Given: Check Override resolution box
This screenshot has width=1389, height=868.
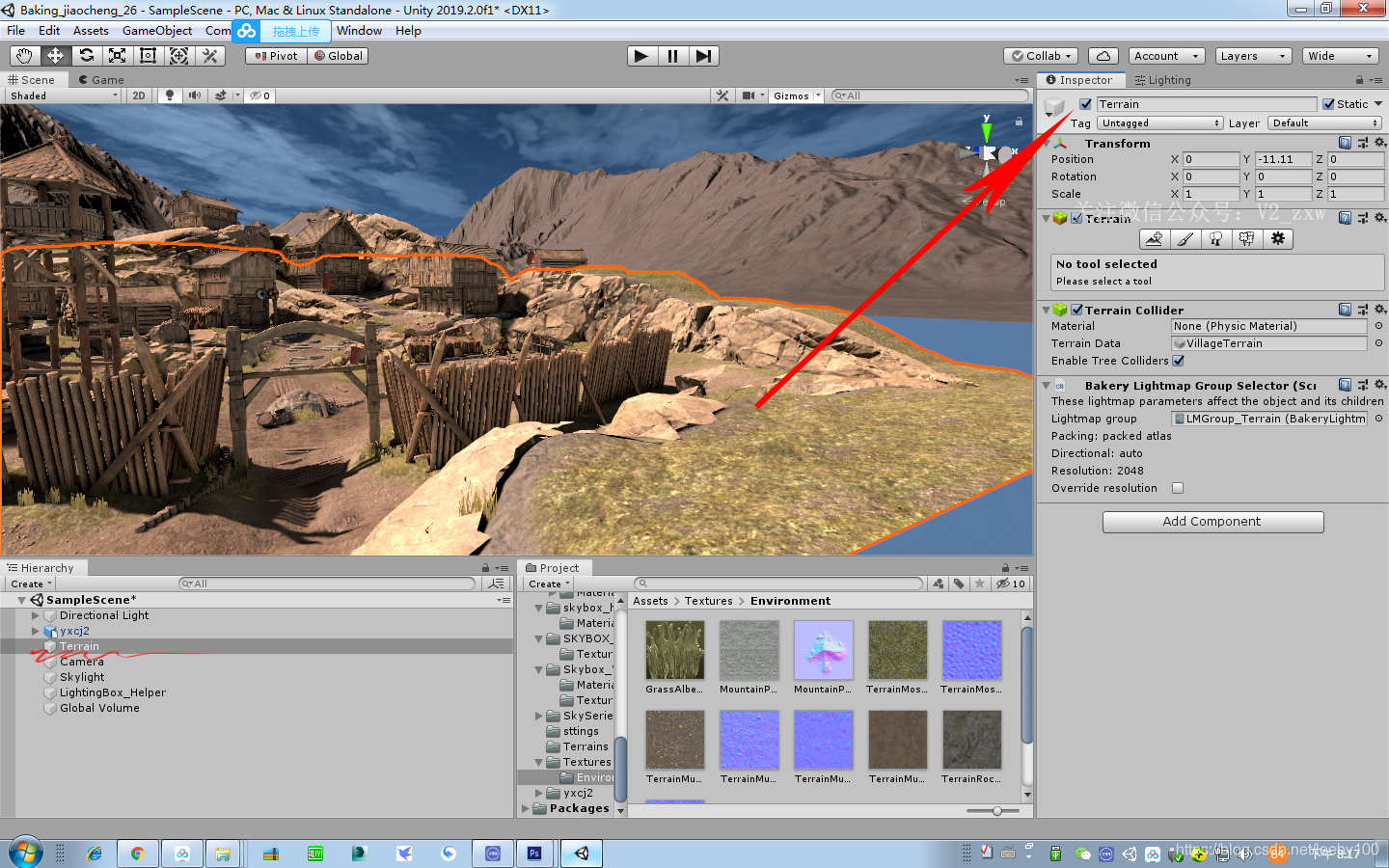Looking at the screenshot, I should click(1178, 488).
